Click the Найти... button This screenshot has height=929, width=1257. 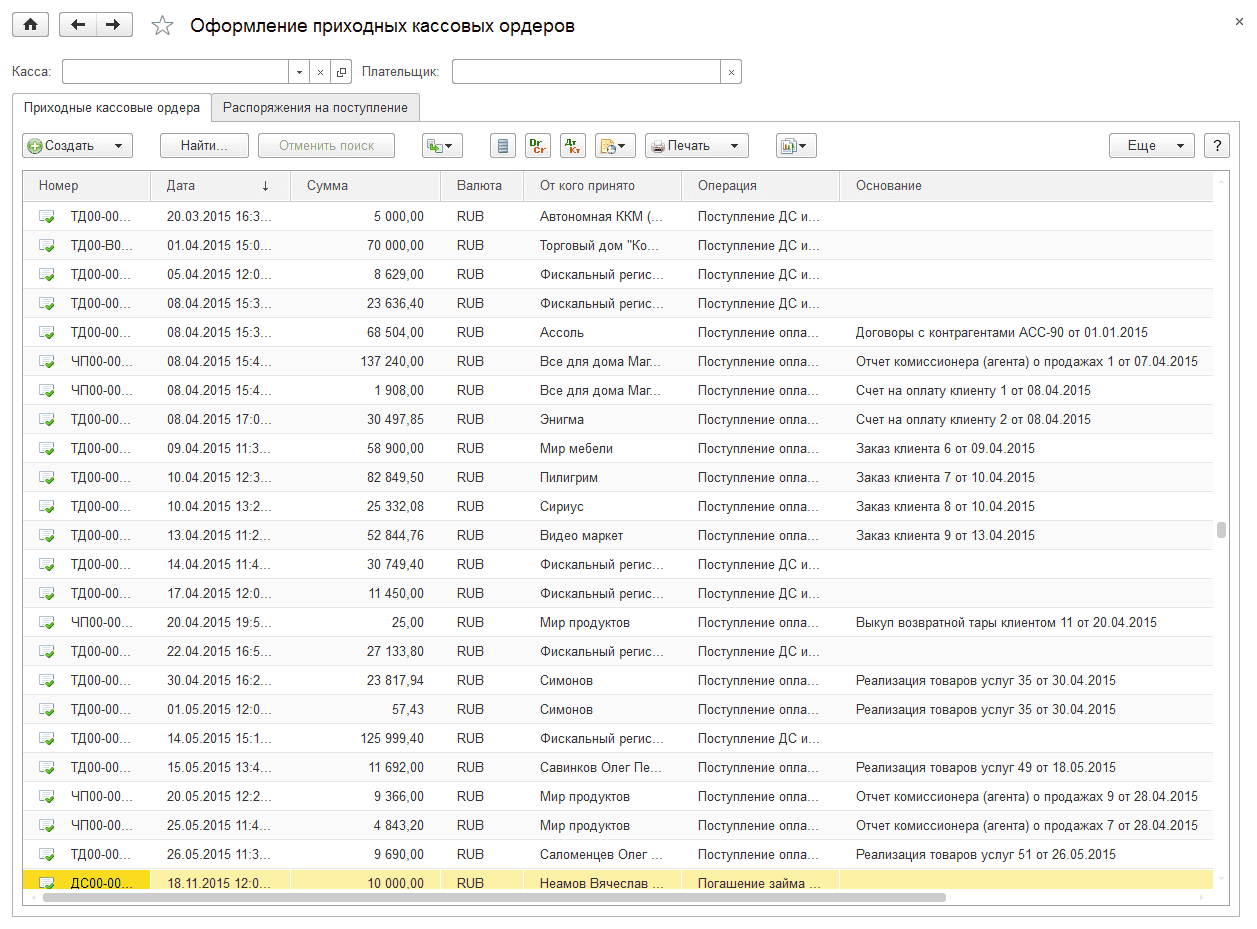click(x=203, y=146)
